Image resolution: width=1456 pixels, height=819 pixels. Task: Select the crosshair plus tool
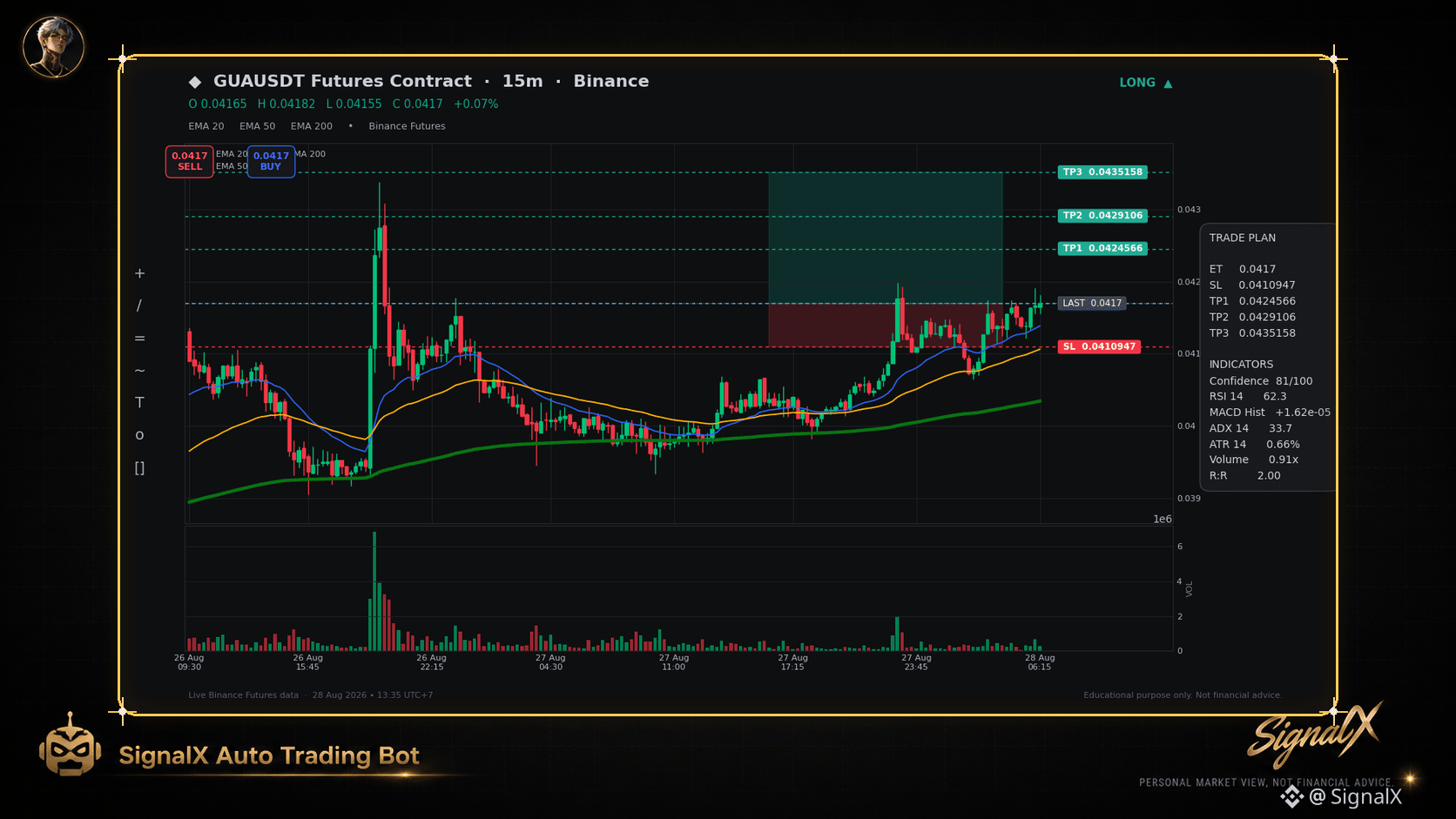[x=139, y=273]
